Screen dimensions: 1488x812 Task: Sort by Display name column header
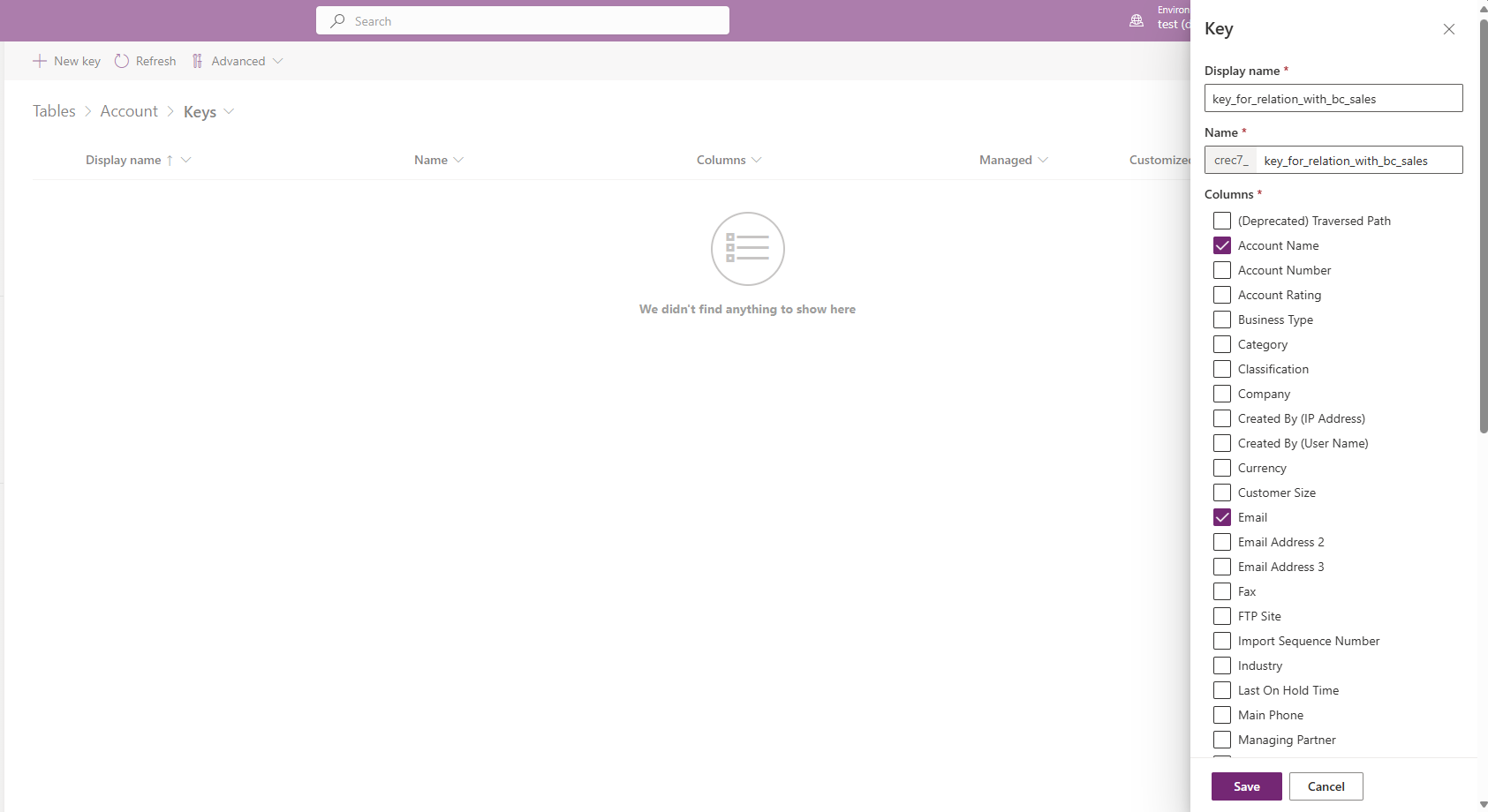(x=123, y=160)
